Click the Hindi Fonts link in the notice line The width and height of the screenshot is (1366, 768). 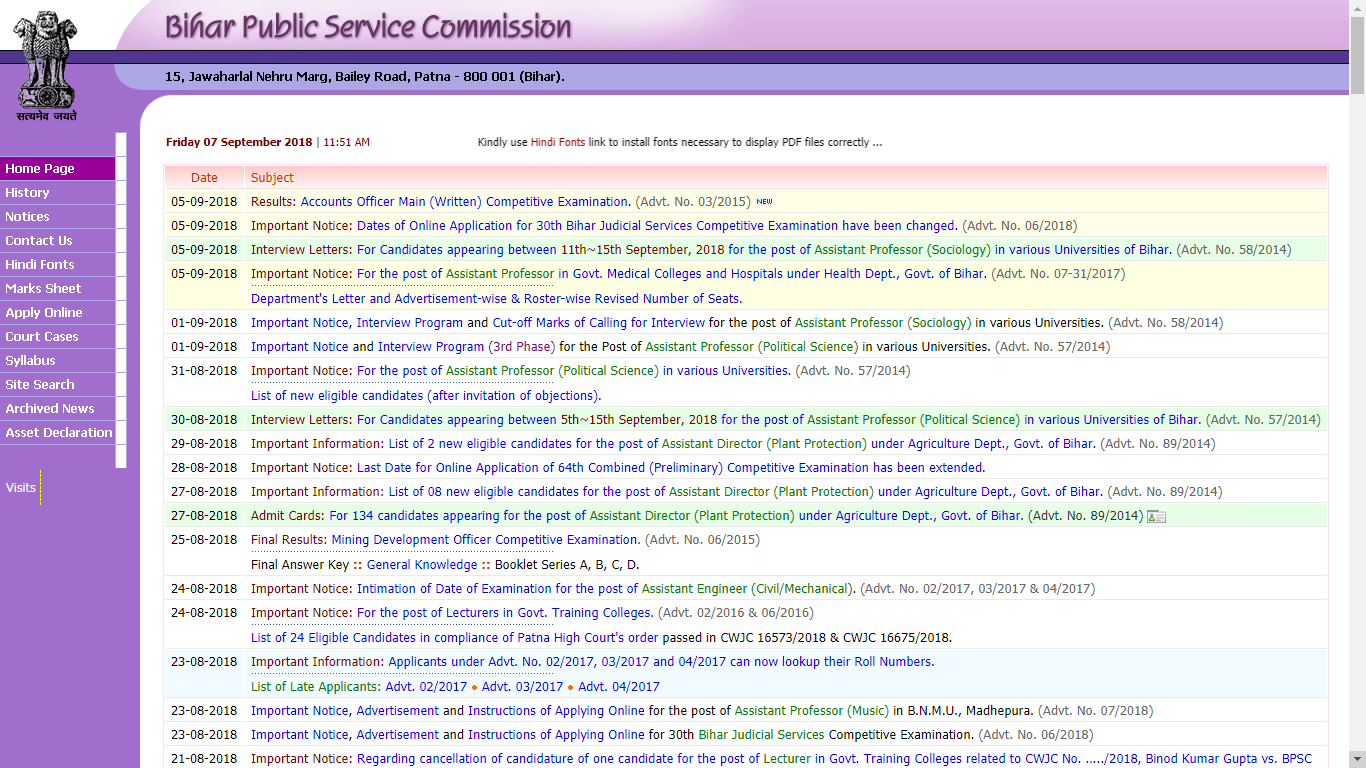[558, 142]
